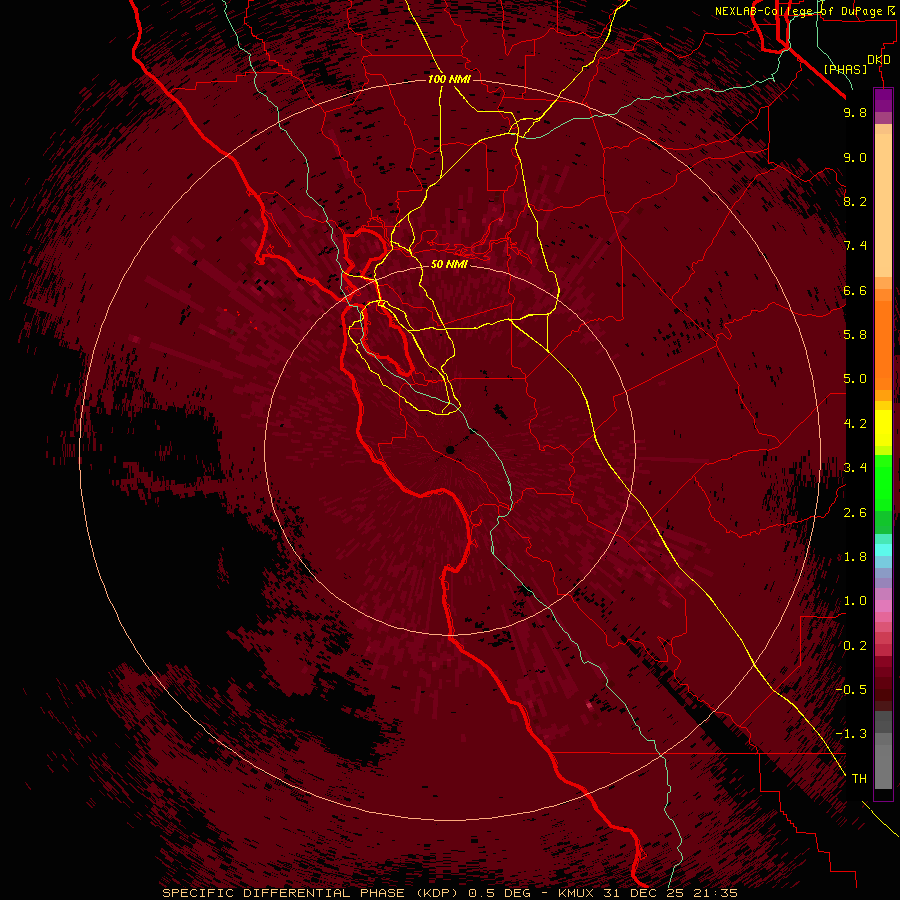Click the -0.5 value on the color scale

pos(851,690)
